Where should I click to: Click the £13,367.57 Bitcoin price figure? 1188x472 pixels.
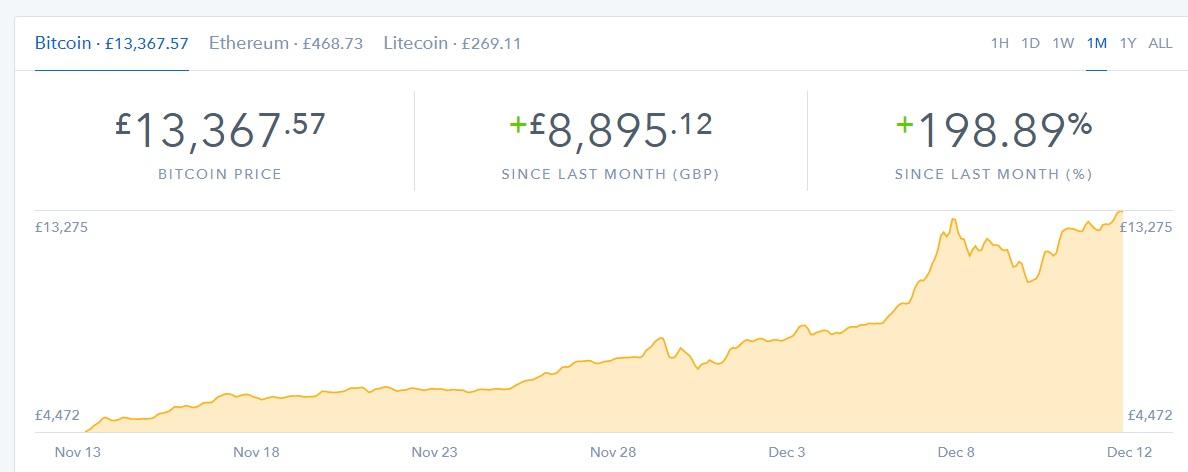pyautogui.click(x=220, y=130)
